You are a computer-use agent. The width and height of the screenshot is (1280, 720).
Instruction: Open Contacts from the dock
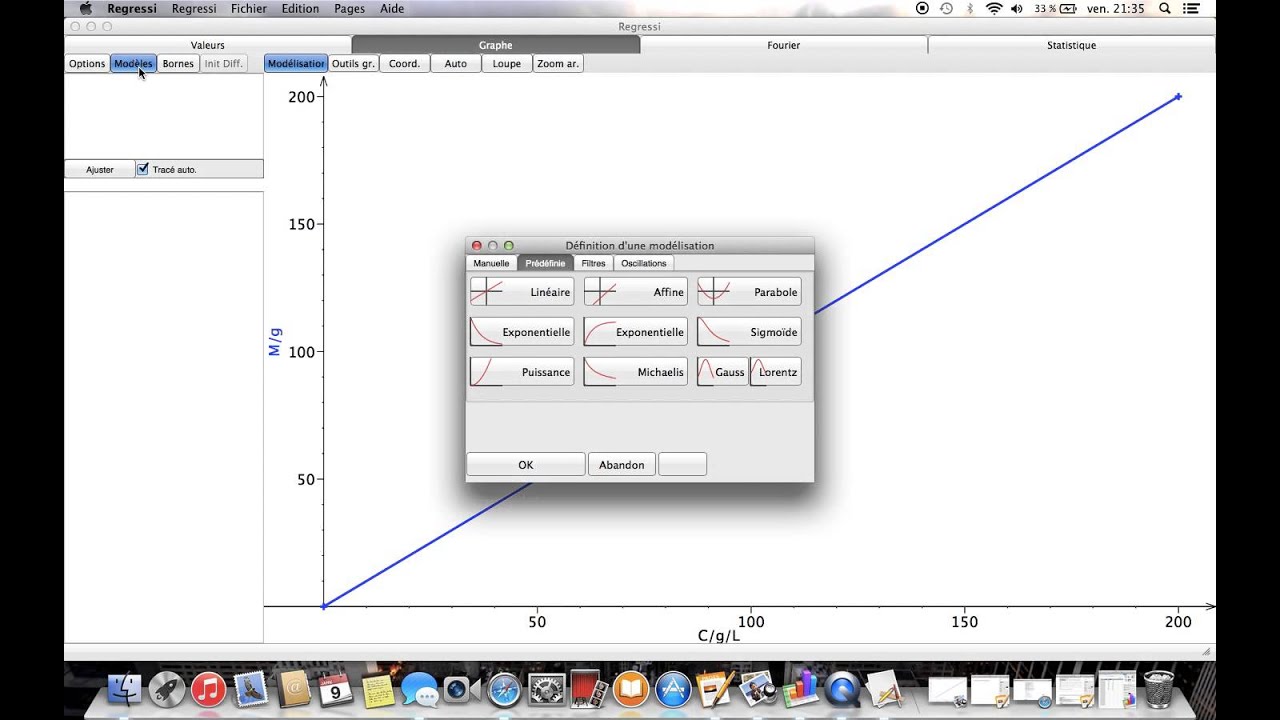click(294, 689)
